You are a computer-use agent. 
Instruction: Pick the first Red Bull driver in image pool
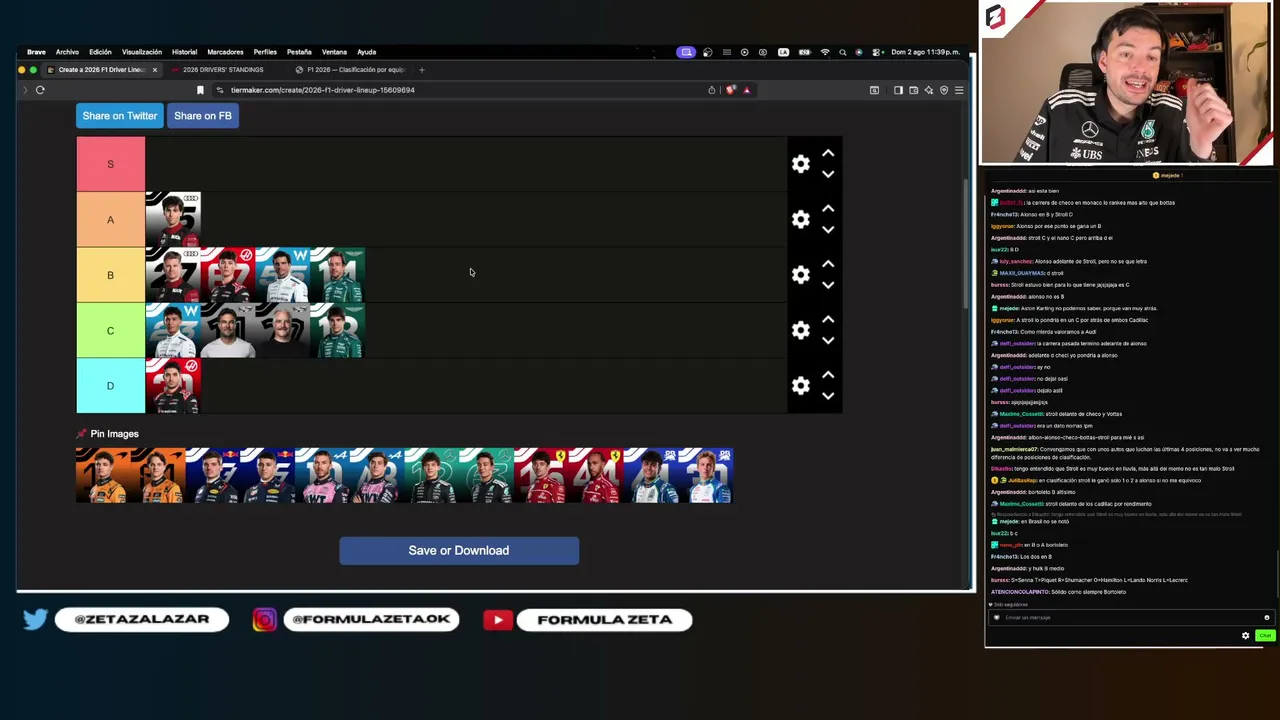[213, 476]
